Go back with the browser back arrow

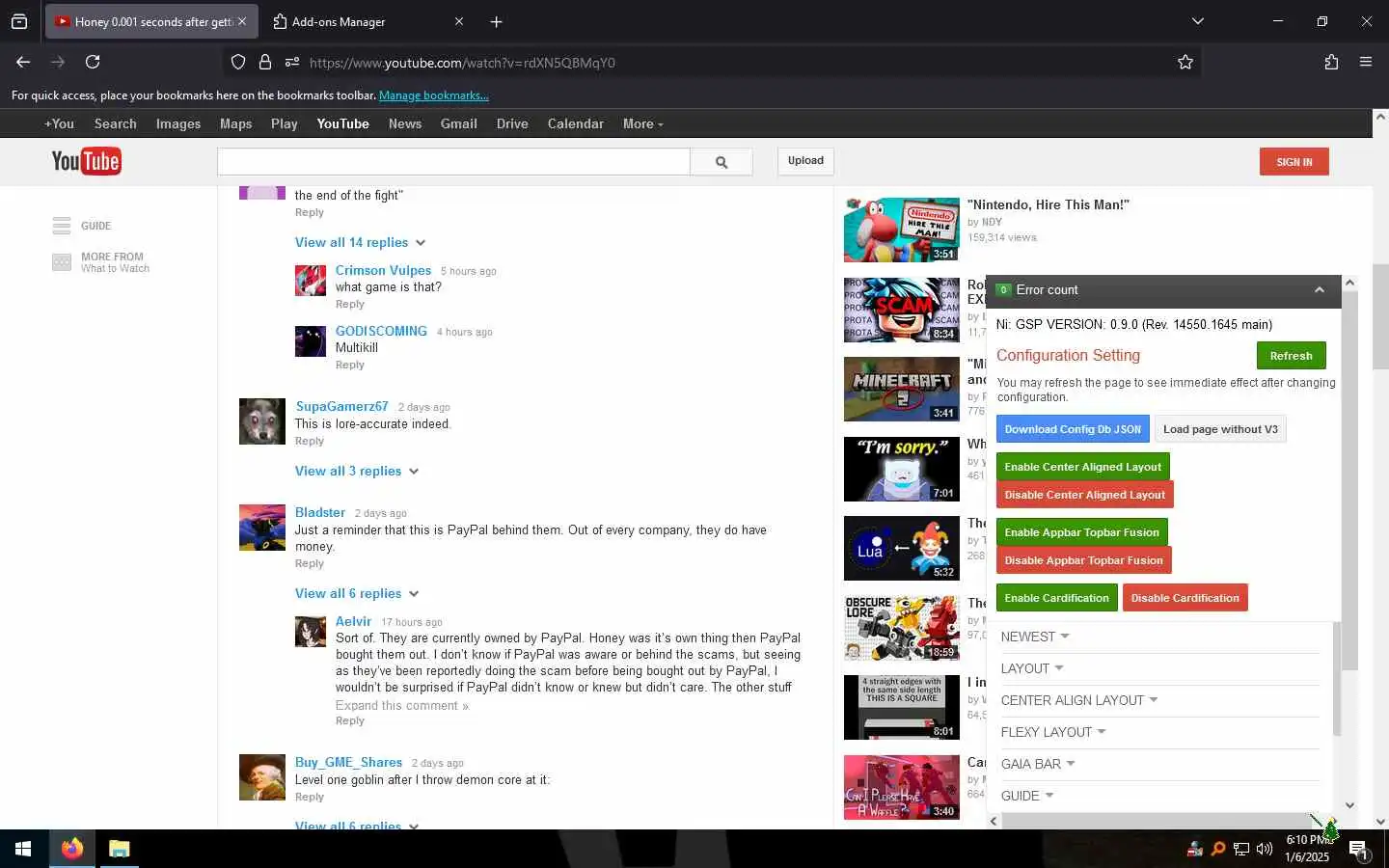[x=23, y=62]
